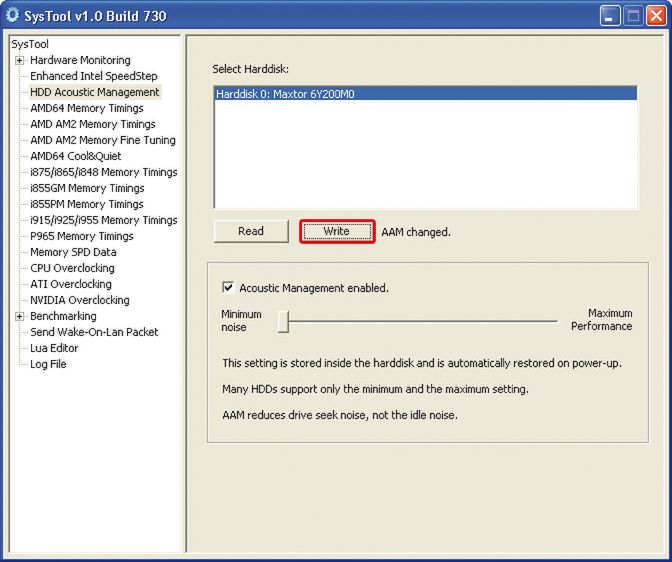Open the Log File page

point(48,364)
